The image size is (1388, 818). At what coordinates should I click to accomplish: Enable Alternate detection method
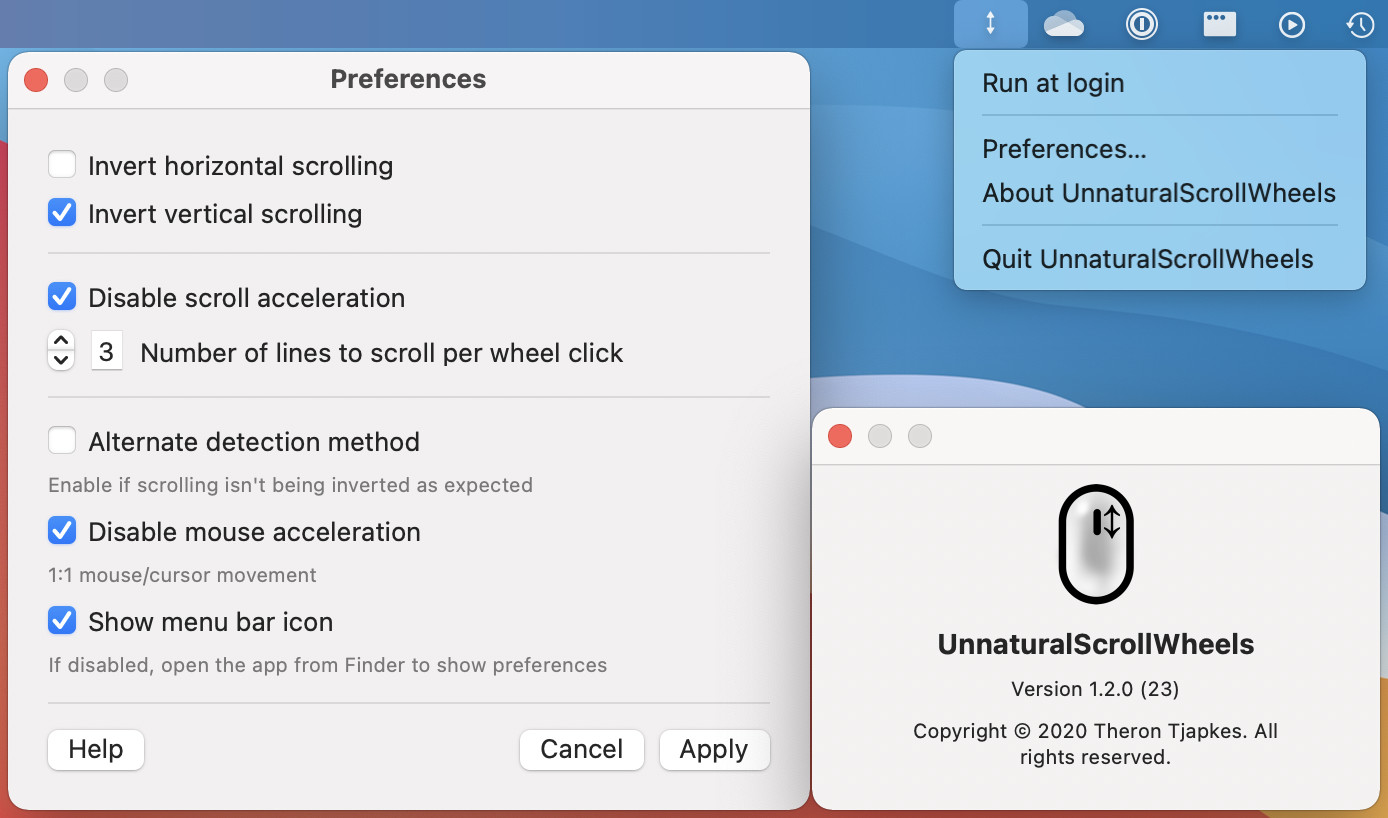(x=62, y=441)
